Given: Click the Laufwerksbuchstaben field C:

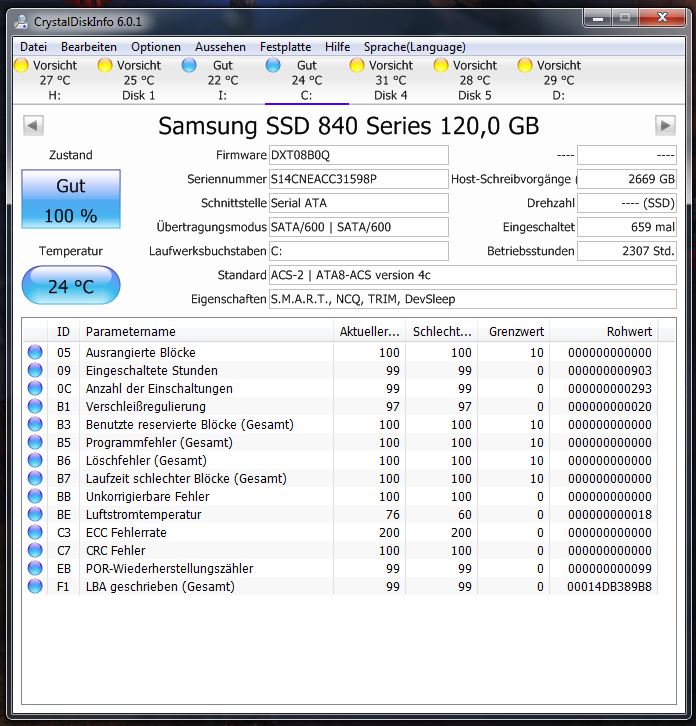Looking at the screenshot, I should [x=358, y=251].
